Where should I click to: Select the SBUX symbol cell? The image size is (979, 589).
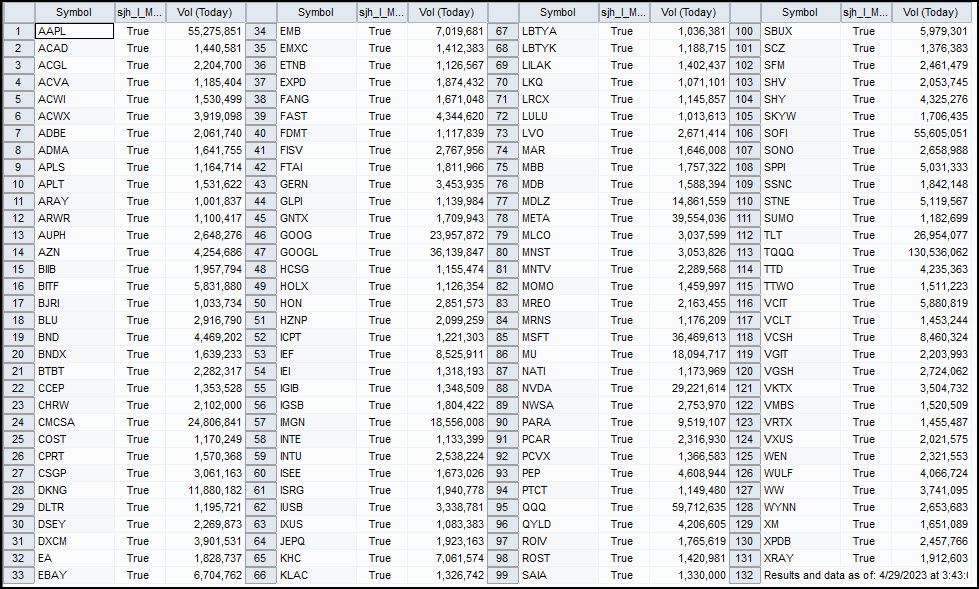[800, 31]
